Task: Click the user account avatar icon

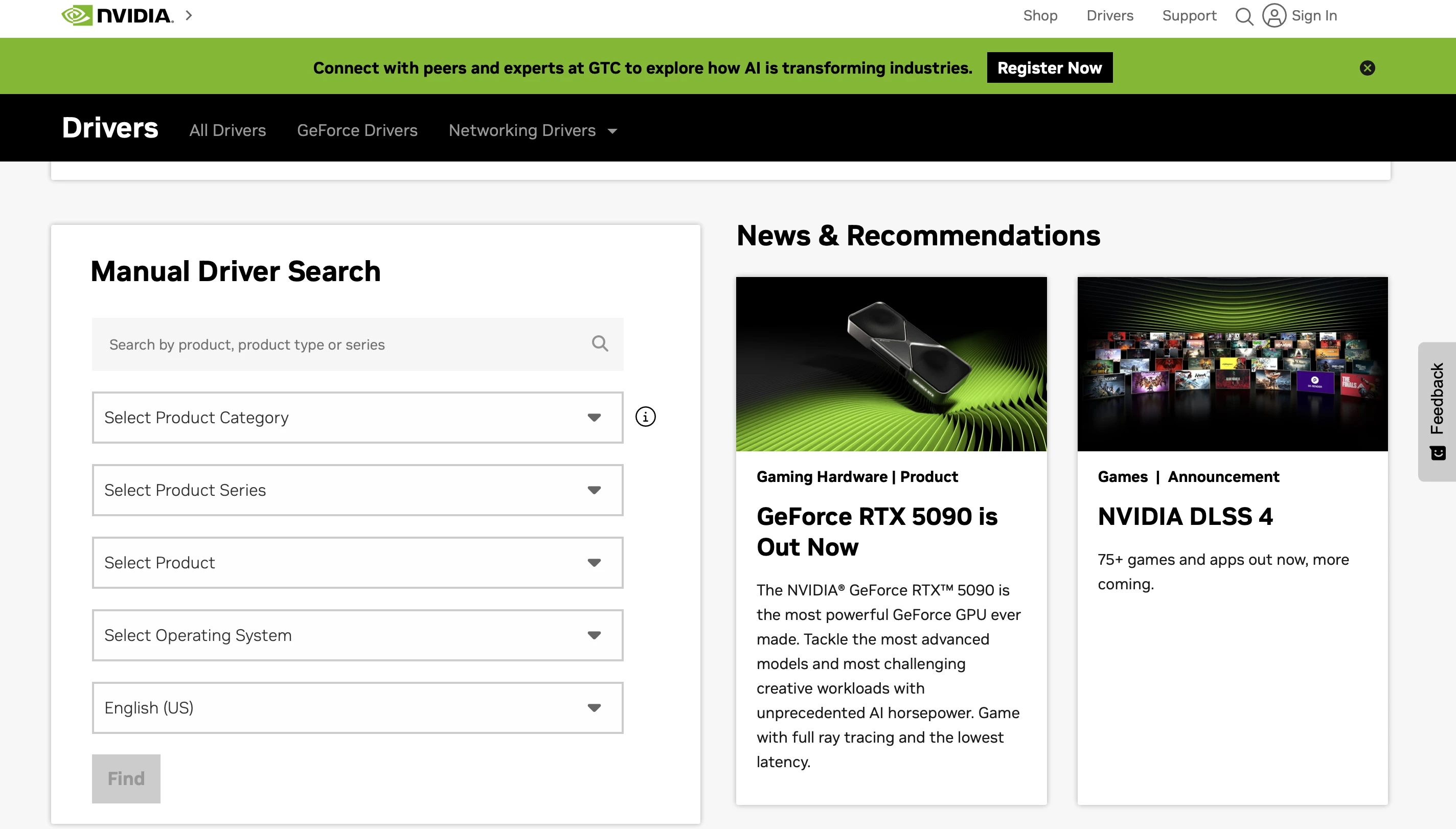Action: tap(1274, 15)
